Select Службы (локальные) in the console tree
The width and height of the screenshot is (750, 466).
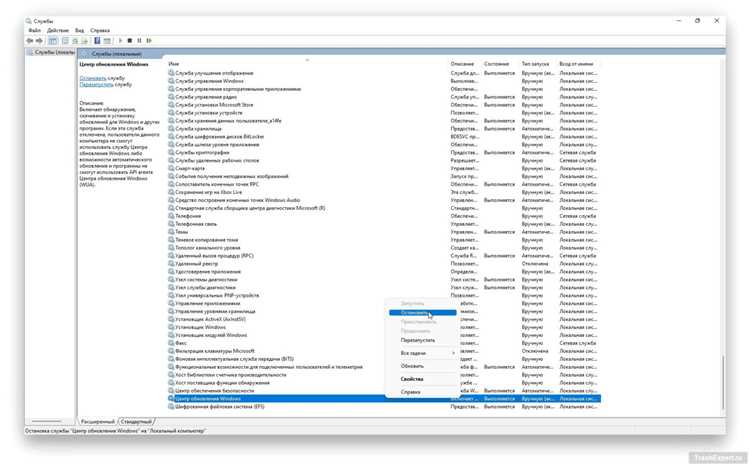51,52
